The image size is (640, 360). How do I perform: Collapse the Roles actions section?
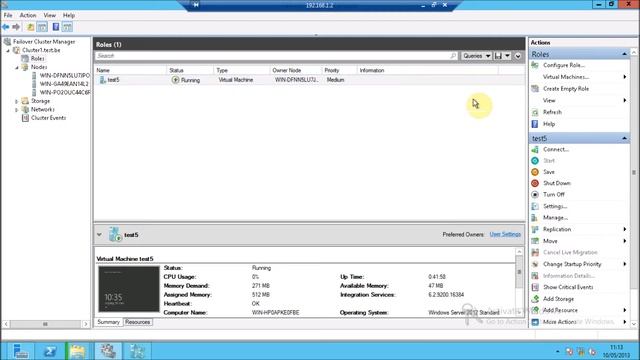tap(624, 54)
